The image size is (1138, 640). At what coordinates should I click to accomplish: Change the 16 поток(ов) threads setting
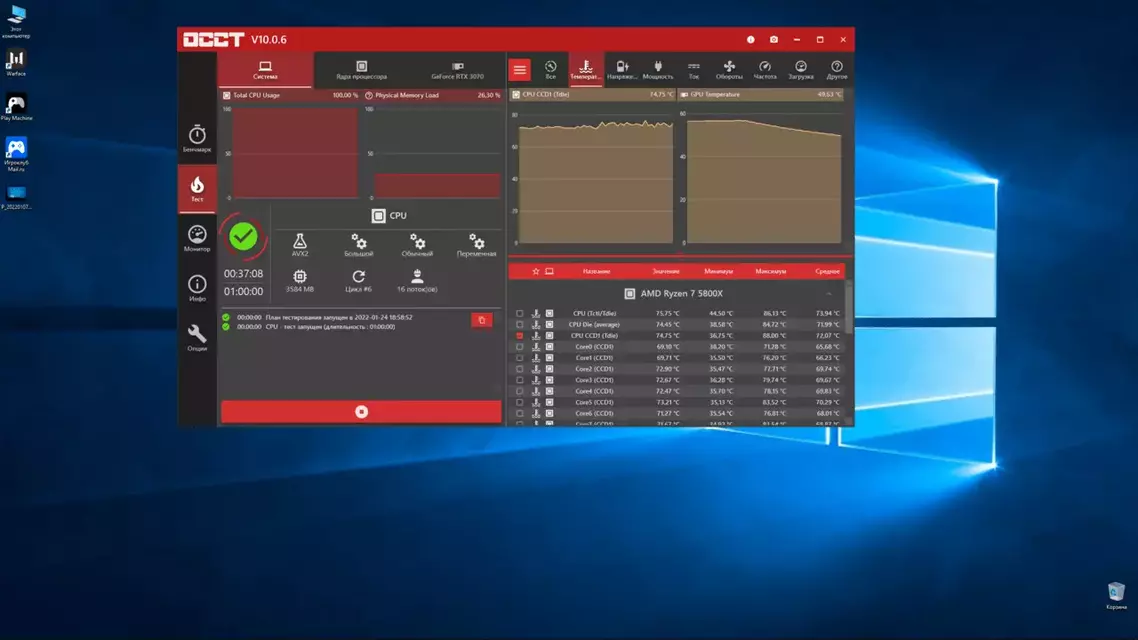(x=417, y=281)
